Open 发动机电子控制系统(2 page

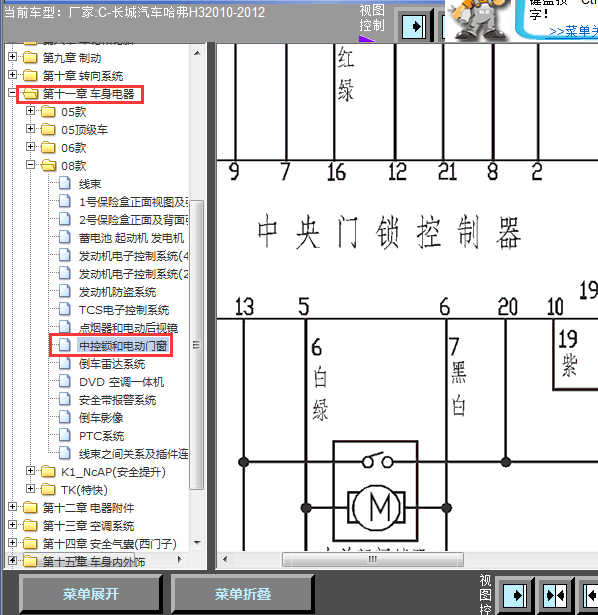133,274
